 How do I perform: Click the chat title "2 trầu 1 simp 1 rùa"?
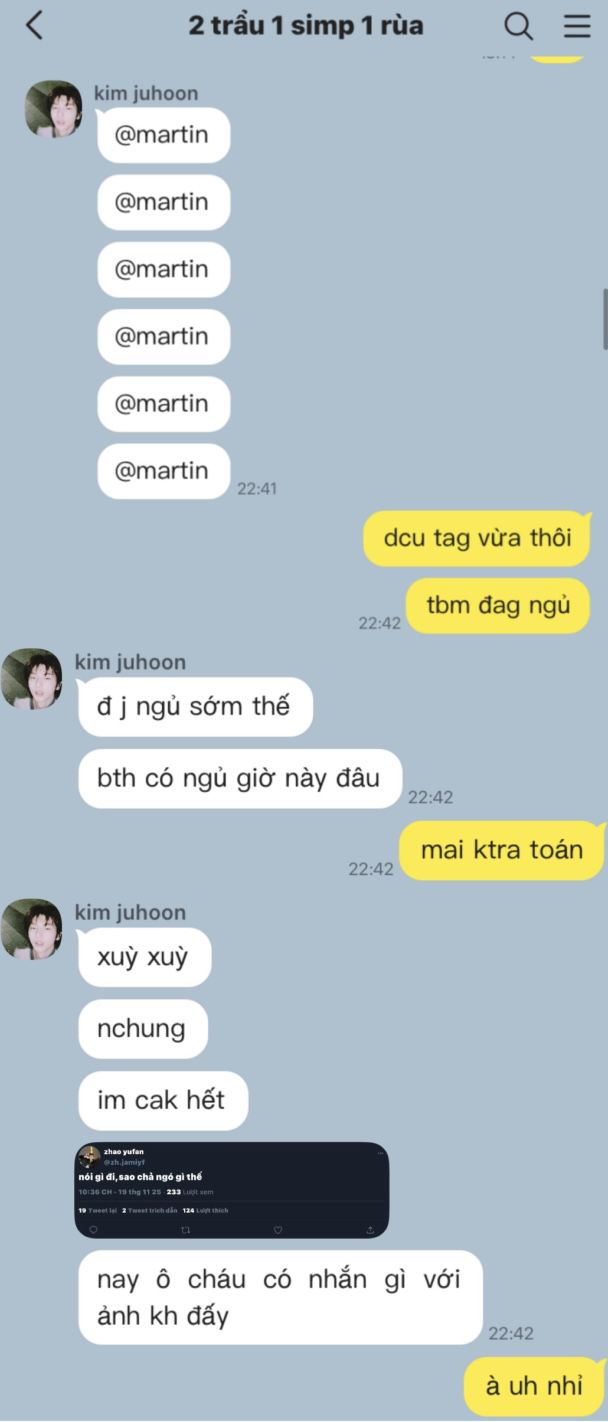[306, 26]
